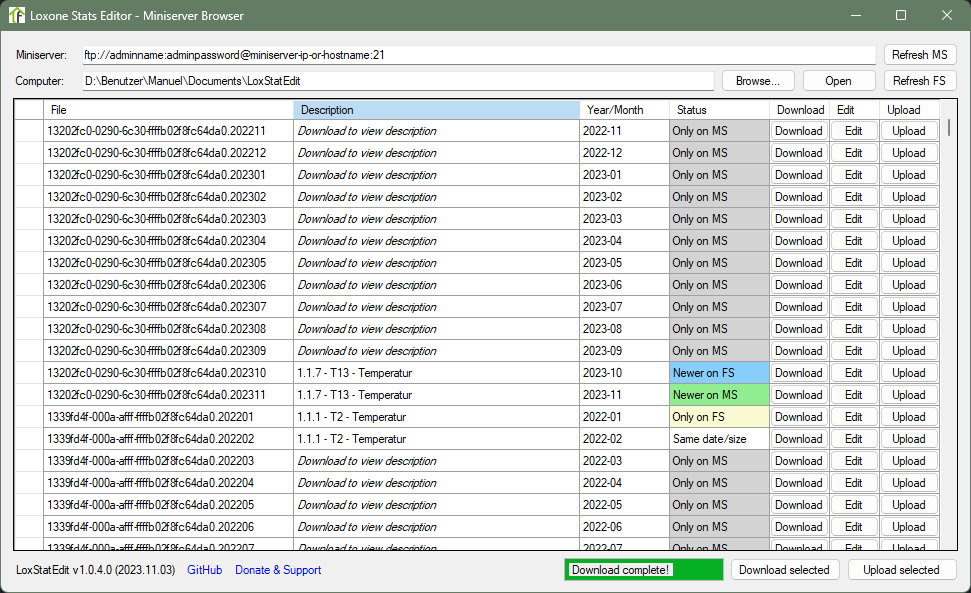Screen dimensions: 971x593
Task: Edit the 2023-10 T13 Temperatur file
Action: pos(854,373)
